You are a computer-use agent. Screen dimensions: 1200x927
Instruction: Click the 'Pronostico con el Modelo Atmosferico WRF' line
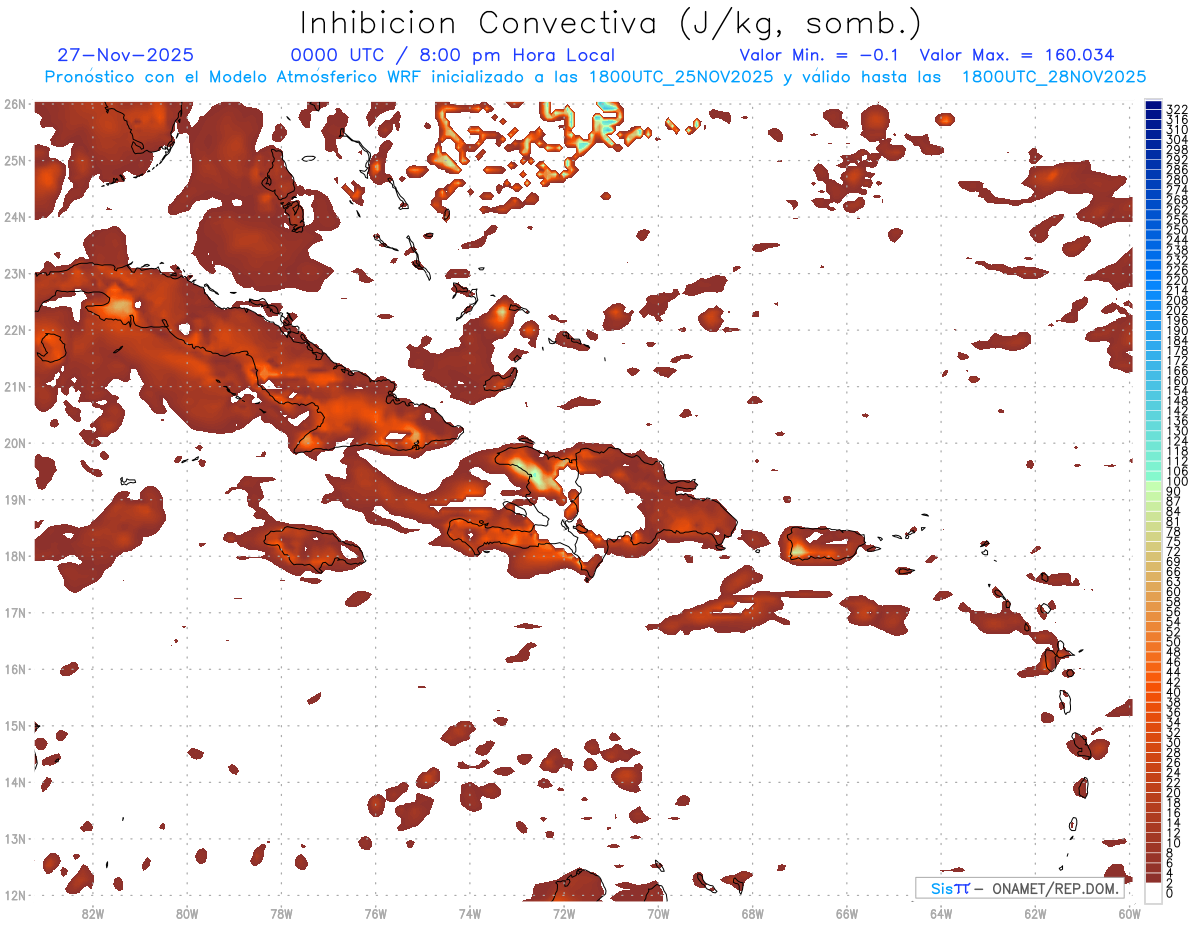(595, 77)
